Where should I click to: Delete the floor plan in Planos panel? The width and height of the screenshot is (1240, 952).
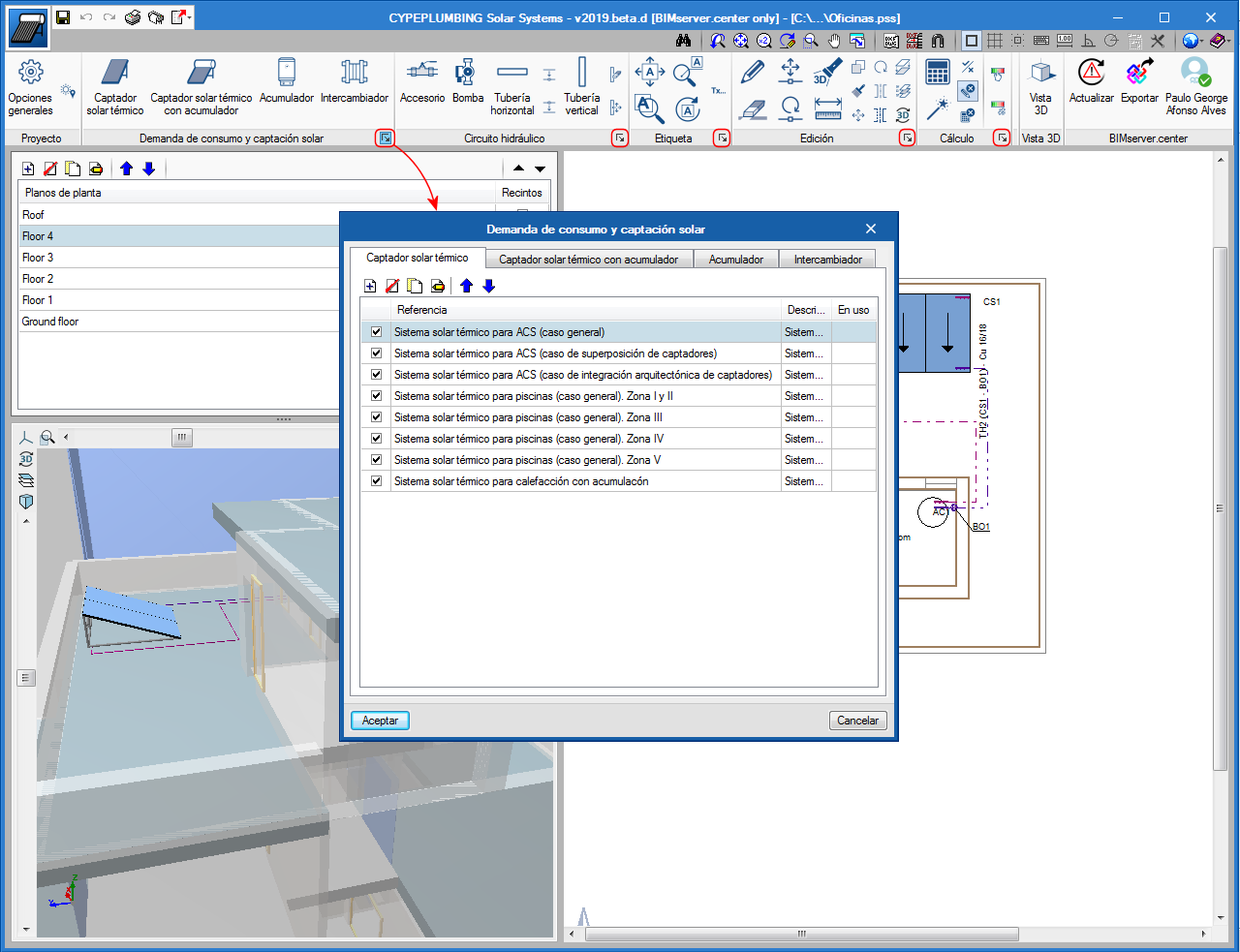(50, 169)
